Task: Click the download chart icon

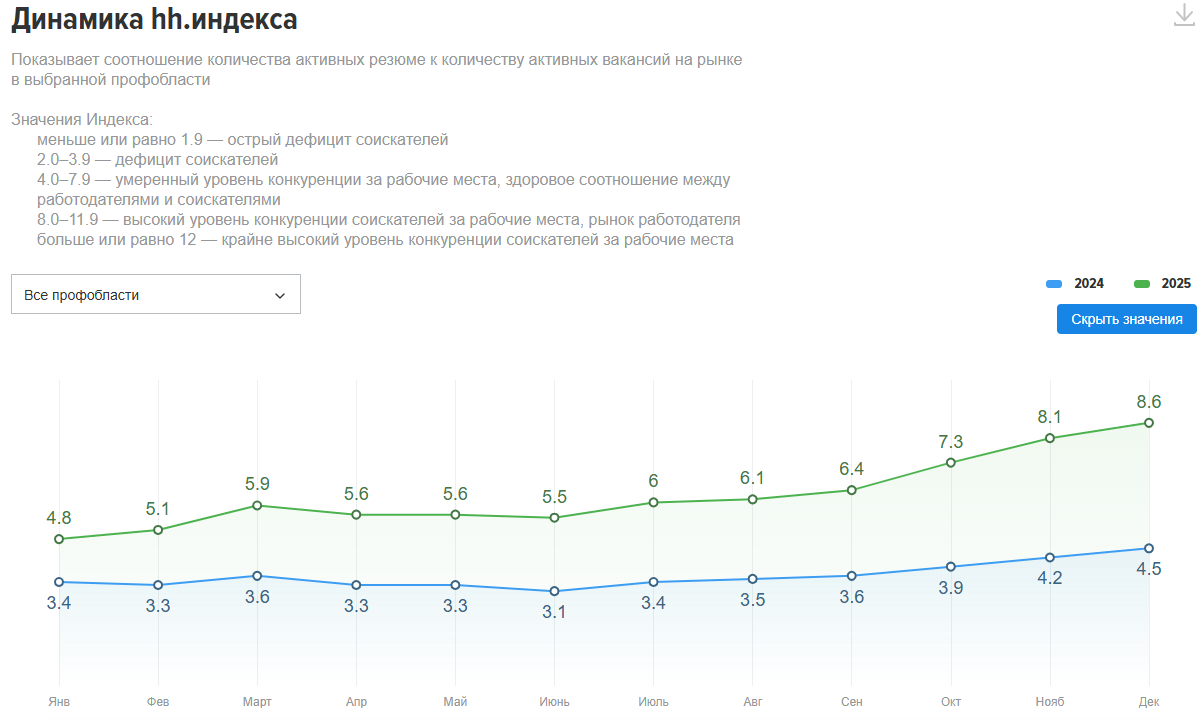Action: [x=1184, y=16]
